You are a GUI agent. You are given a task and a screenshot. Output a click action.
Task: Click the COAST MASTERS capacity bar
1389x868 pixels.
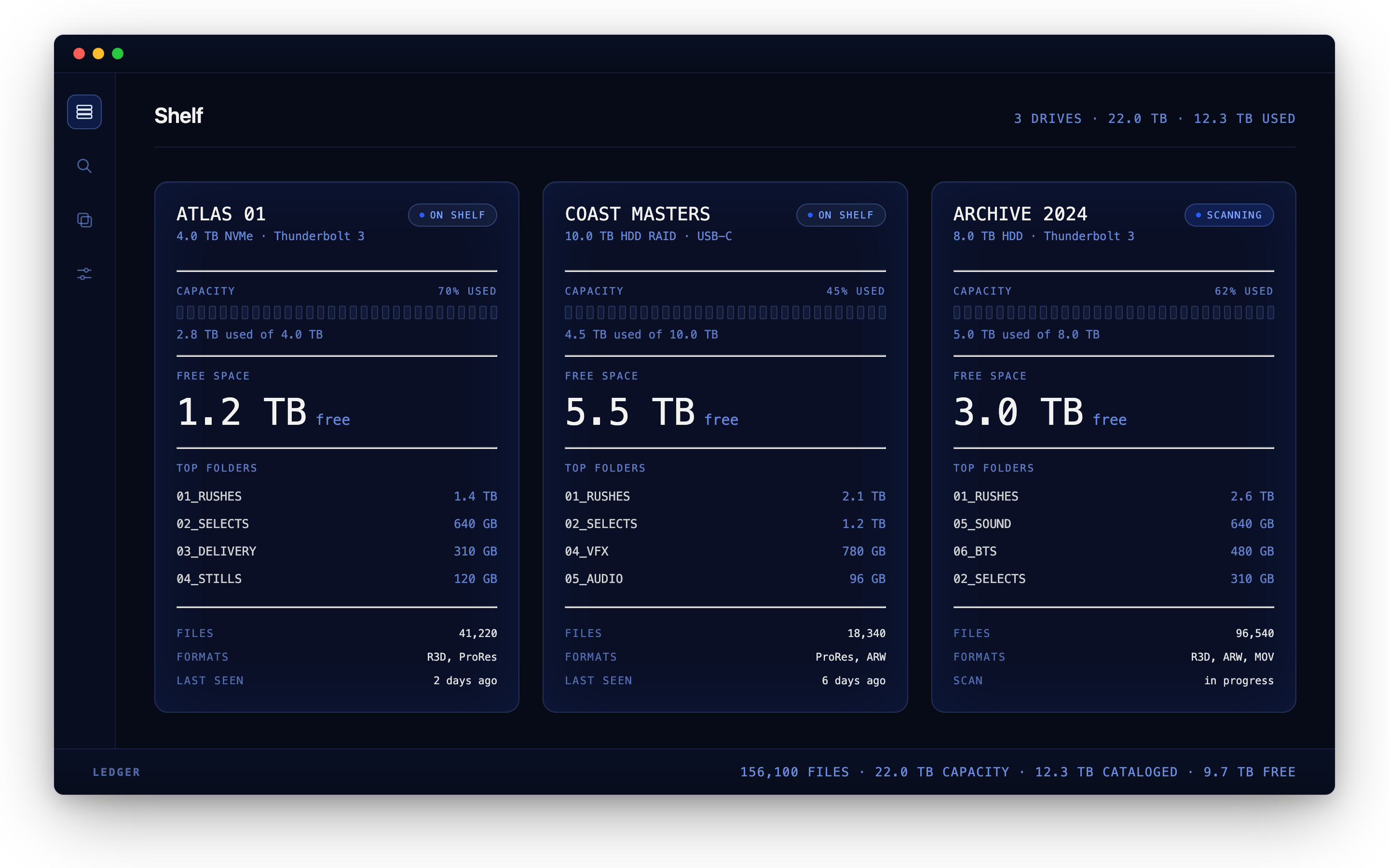[x=725, y=312]
